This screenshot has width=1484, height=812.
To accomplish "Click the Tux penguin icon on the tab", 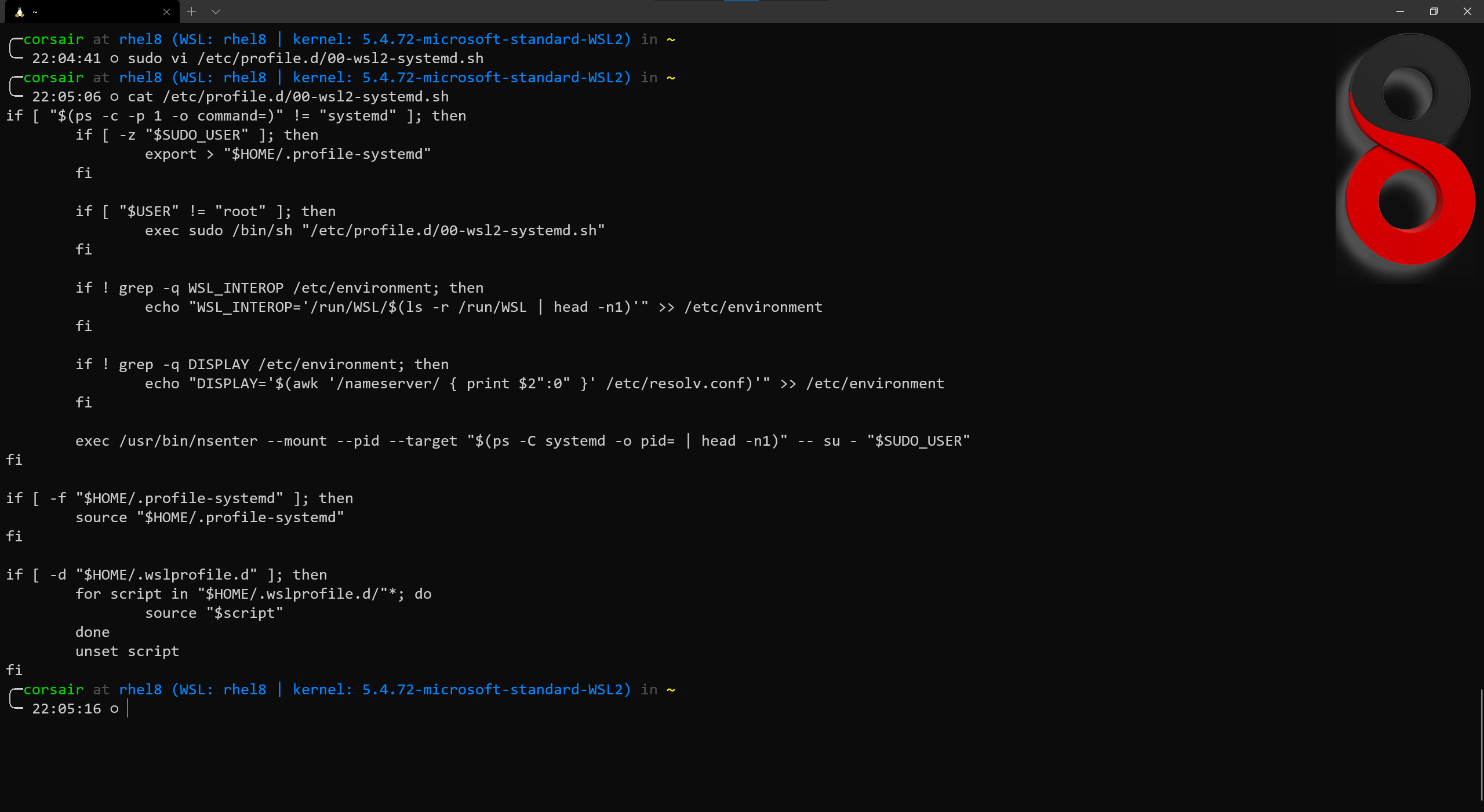I will pyautogui.click(x=21, y=12).
